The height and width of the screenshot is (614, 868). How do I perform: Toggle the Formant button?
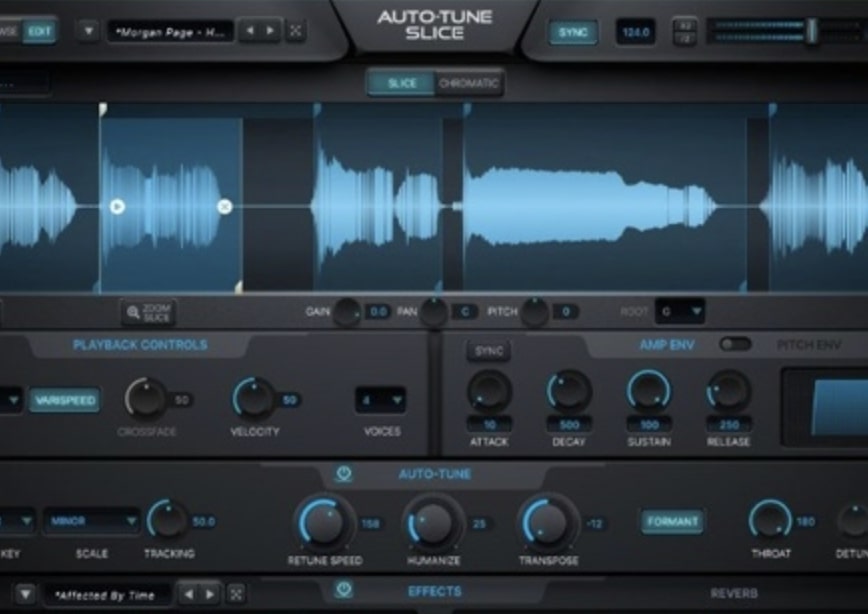tap(672, 522)
